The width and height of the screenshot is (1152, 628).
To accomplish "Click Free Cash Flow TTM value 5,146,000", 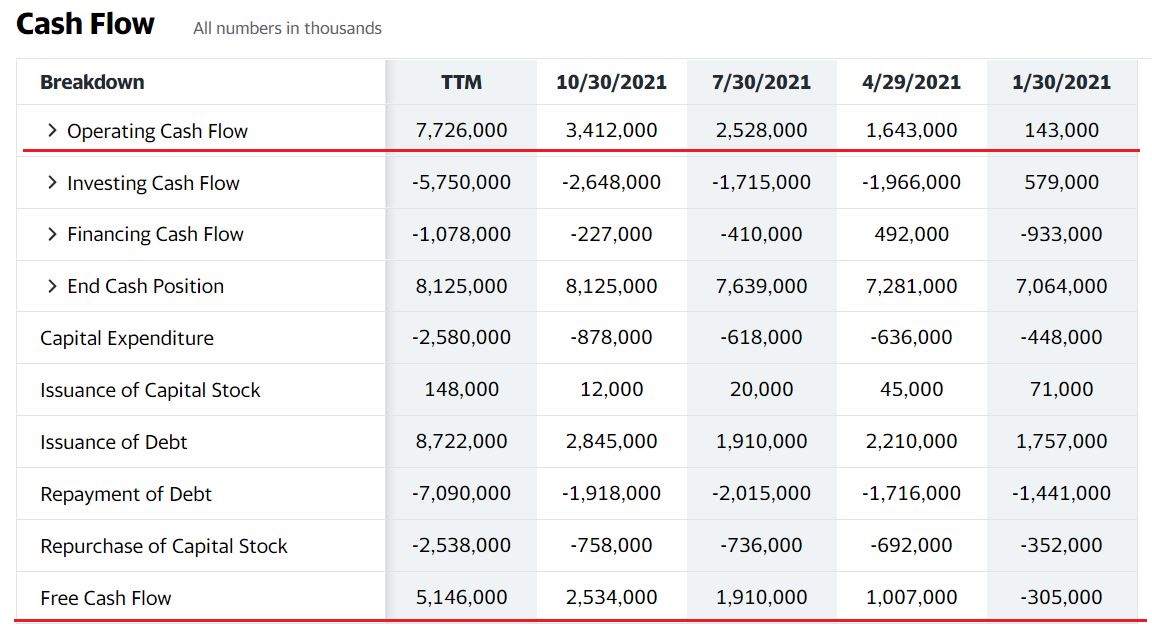I will (461, 598).
